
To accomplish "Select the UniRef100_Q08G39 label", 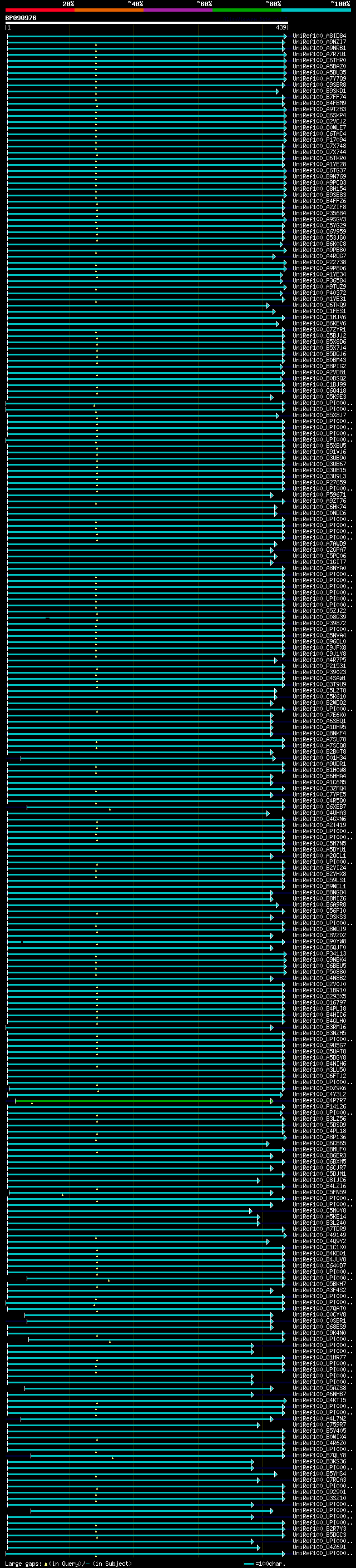I will pos(319,617).
